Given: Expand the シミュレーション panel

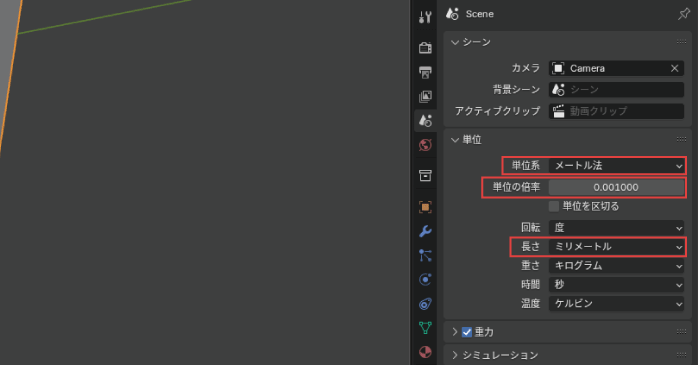Looking at the screenshot, I should 455,355.
